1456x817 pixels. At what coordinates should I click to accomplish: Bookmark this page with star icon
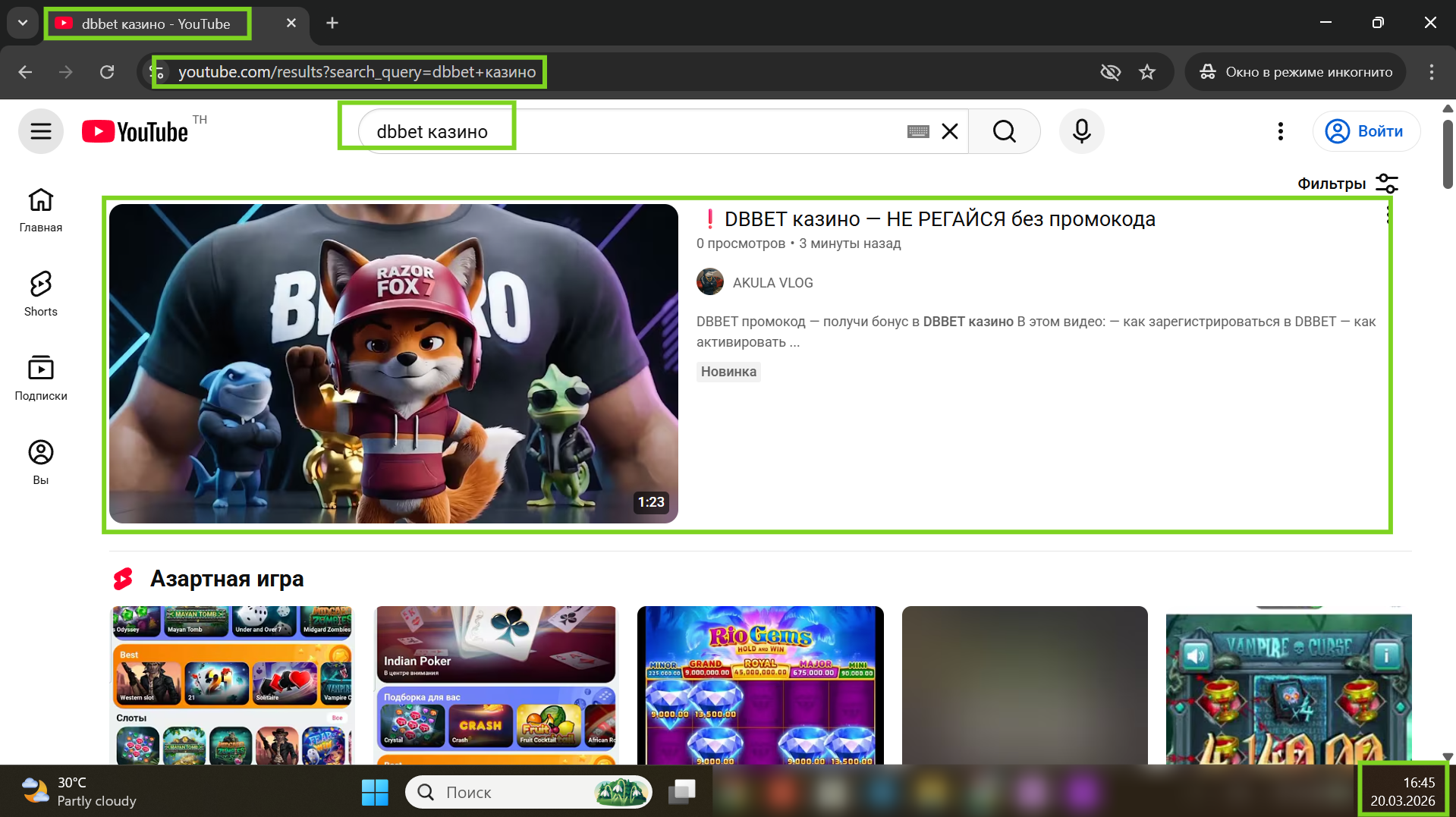(x=1147, y=72)
